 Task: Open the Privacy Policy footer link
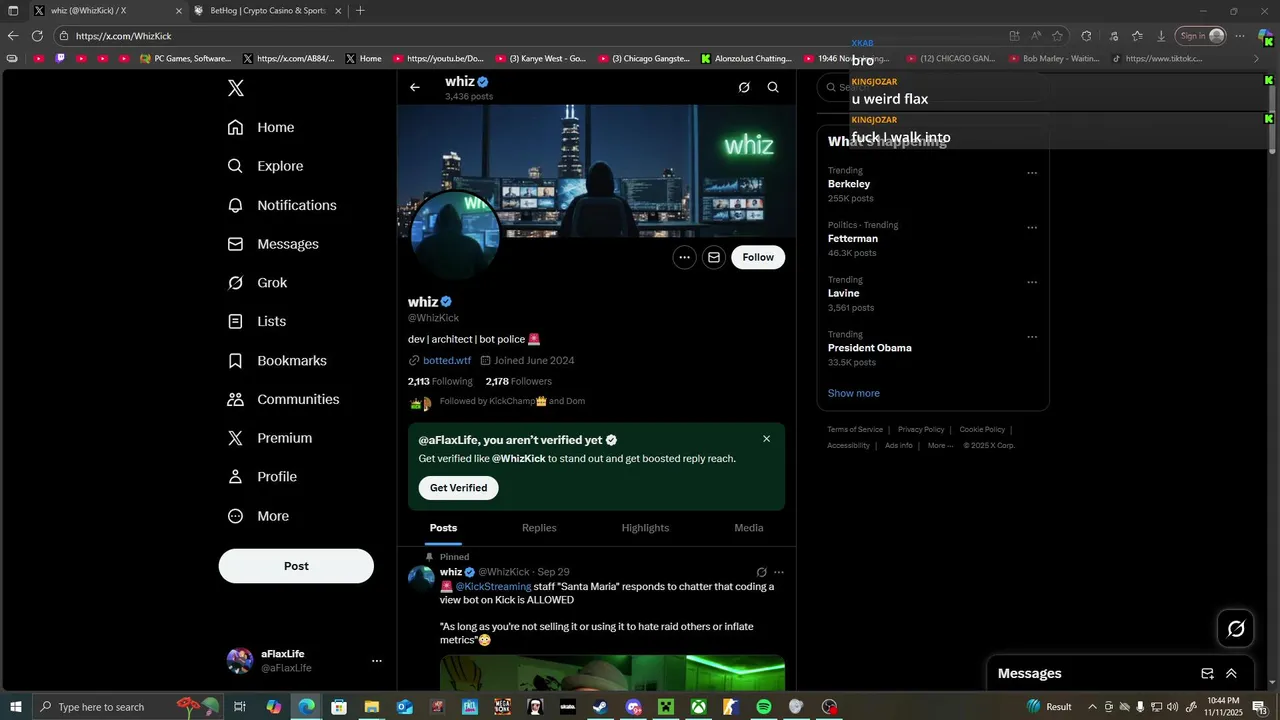[921, 429]
